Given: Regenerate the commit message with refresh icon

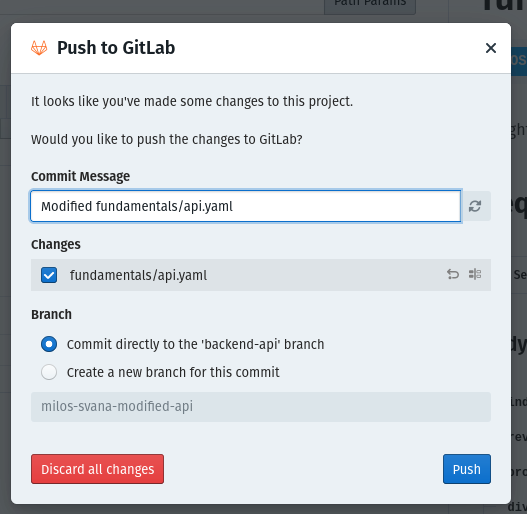Looking at the screenshot, I should 475,206.
